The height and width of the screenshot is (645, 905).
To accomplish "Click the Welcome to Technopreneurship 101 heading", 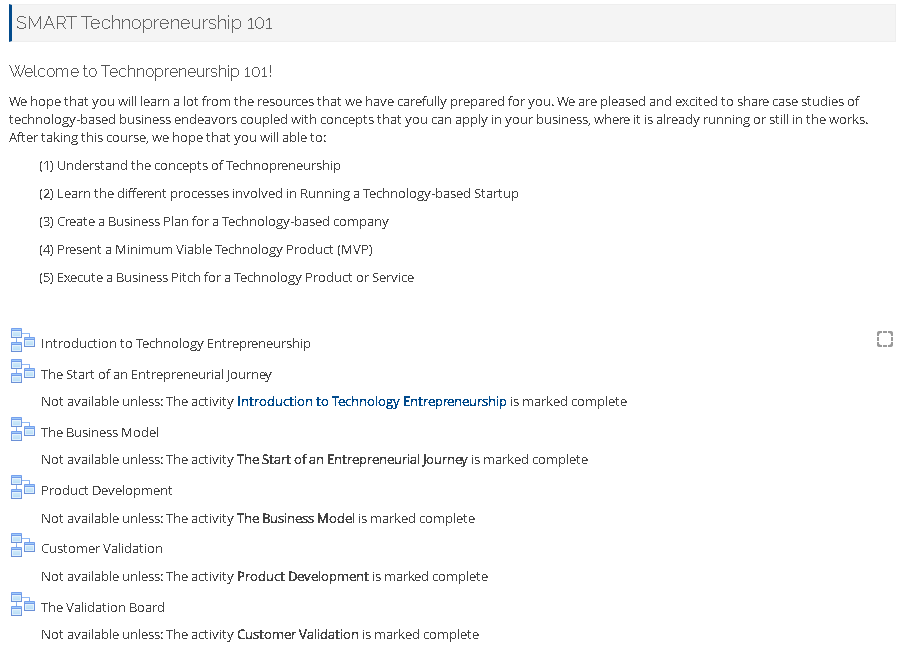I will 140,72.
